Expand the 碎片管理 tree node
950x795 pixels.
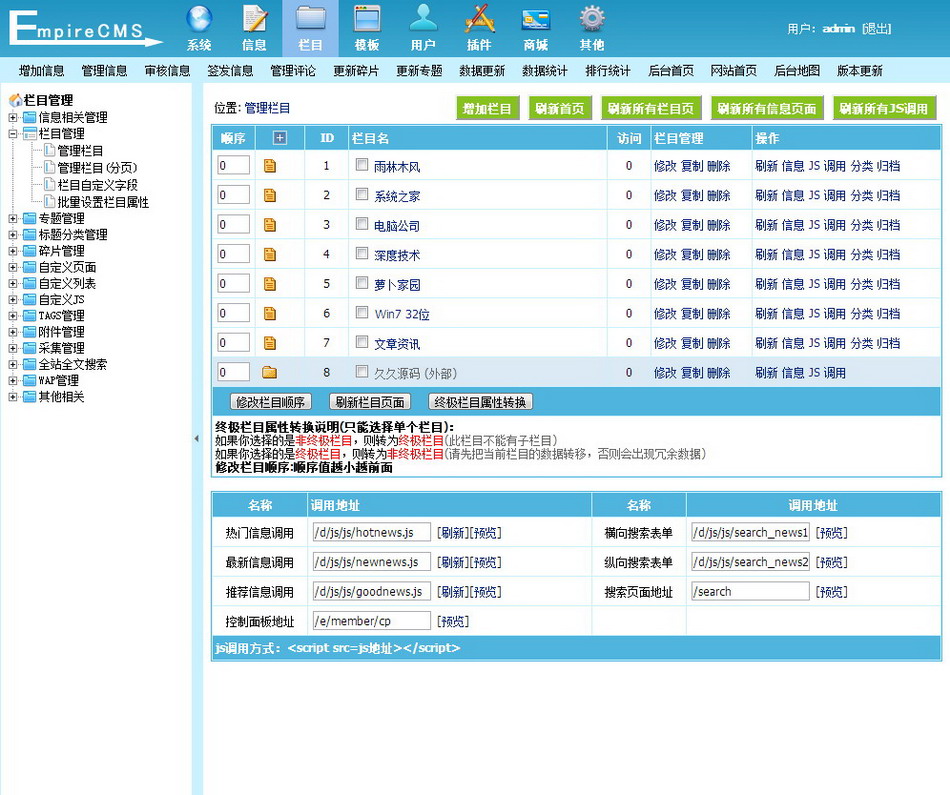13,251
